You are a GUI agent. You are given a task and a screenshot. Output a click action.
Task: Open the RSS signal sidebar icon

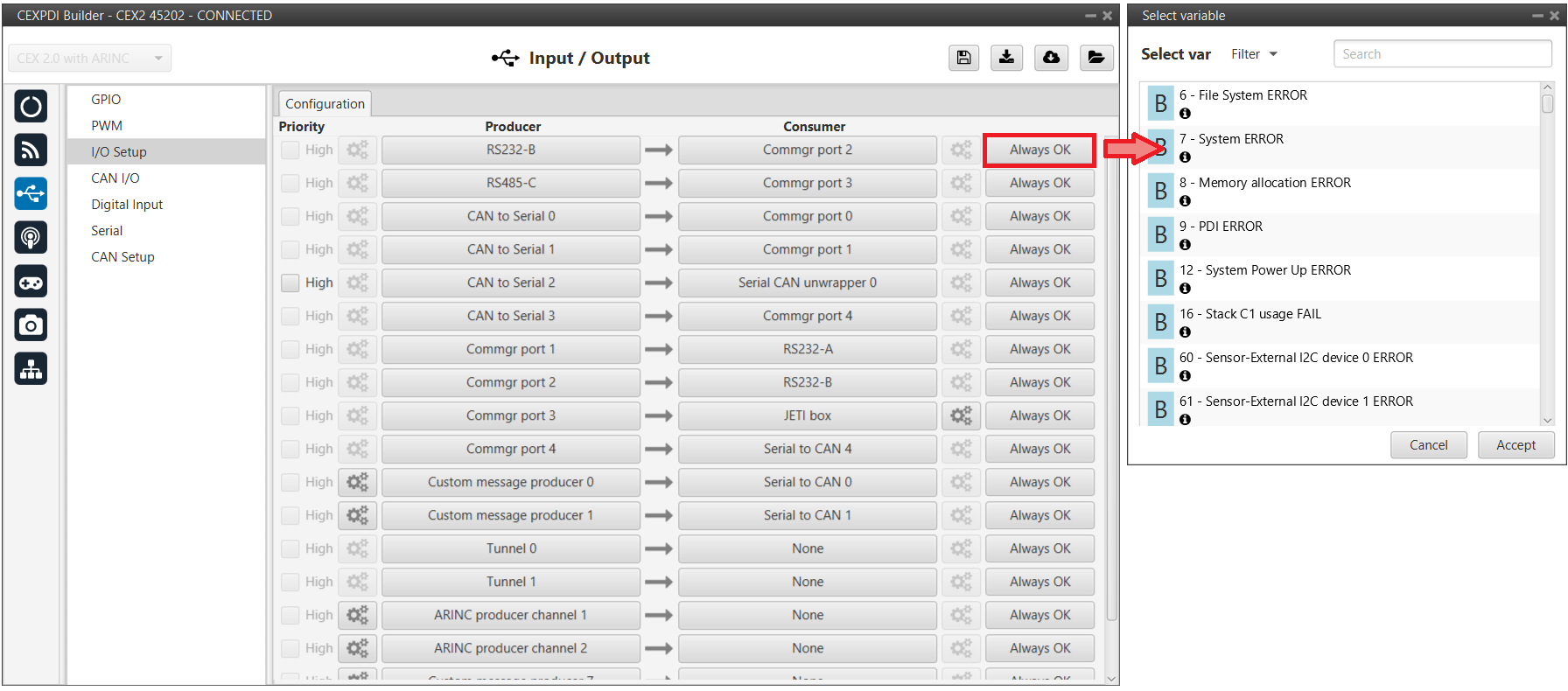point(31,150)
